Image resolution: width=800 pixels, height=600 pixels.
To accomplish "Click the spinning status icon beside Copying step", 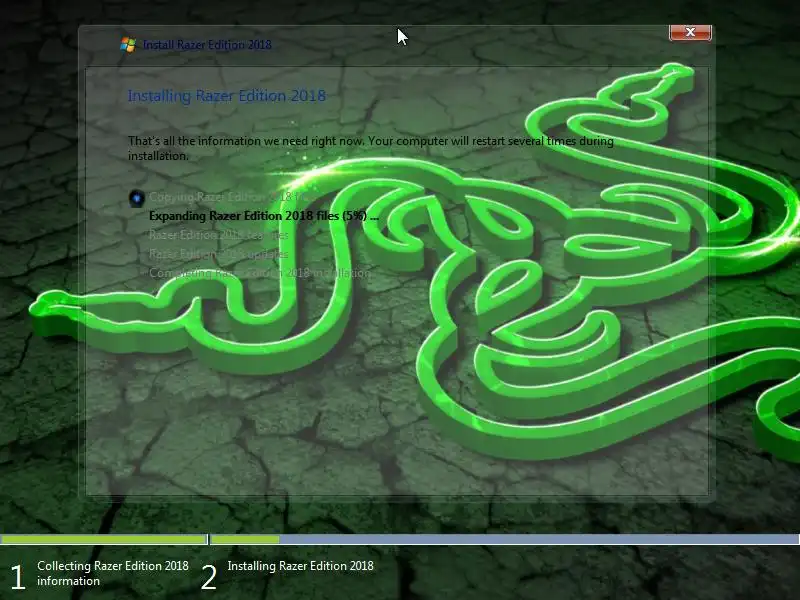I will 136,197.
